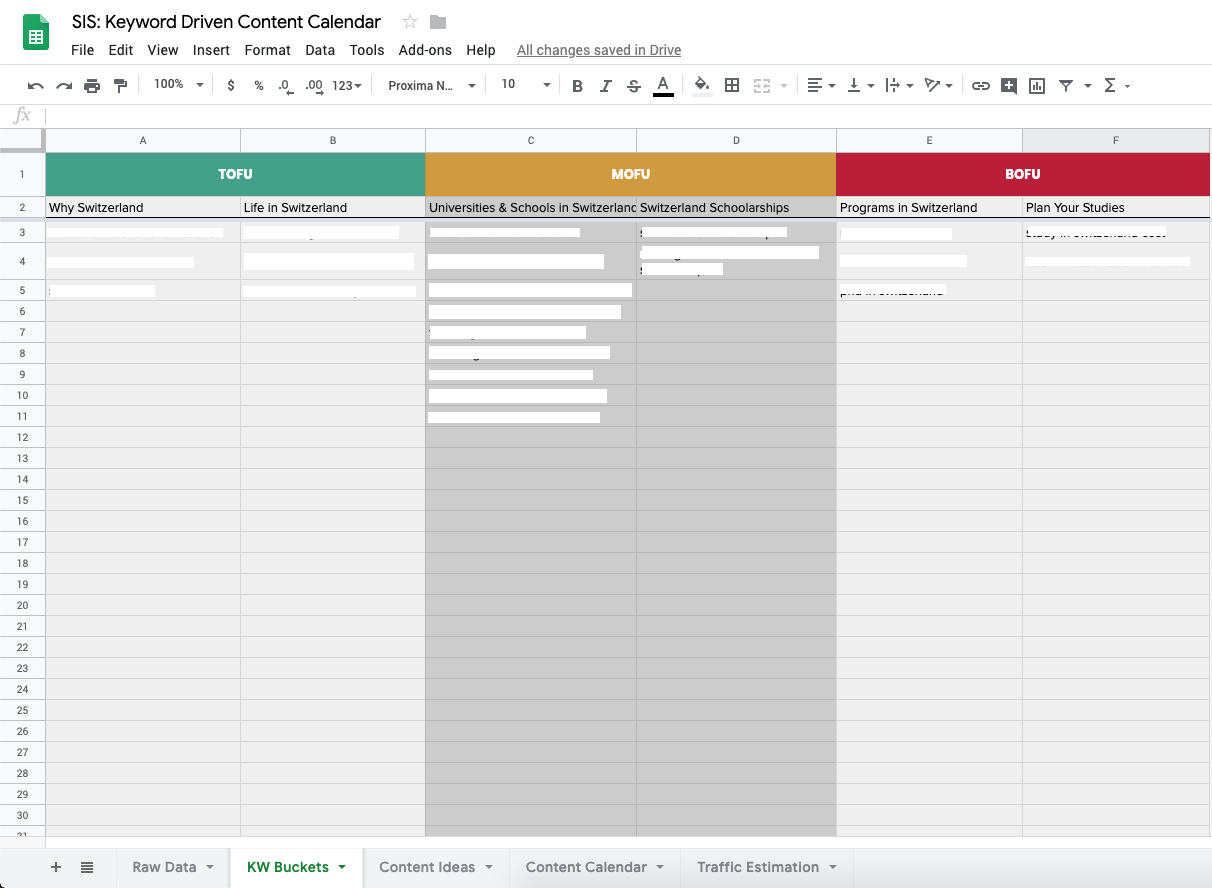Open the Edit menu
The height and width of the screenshot is (888, 1212).
coord(121,50)
